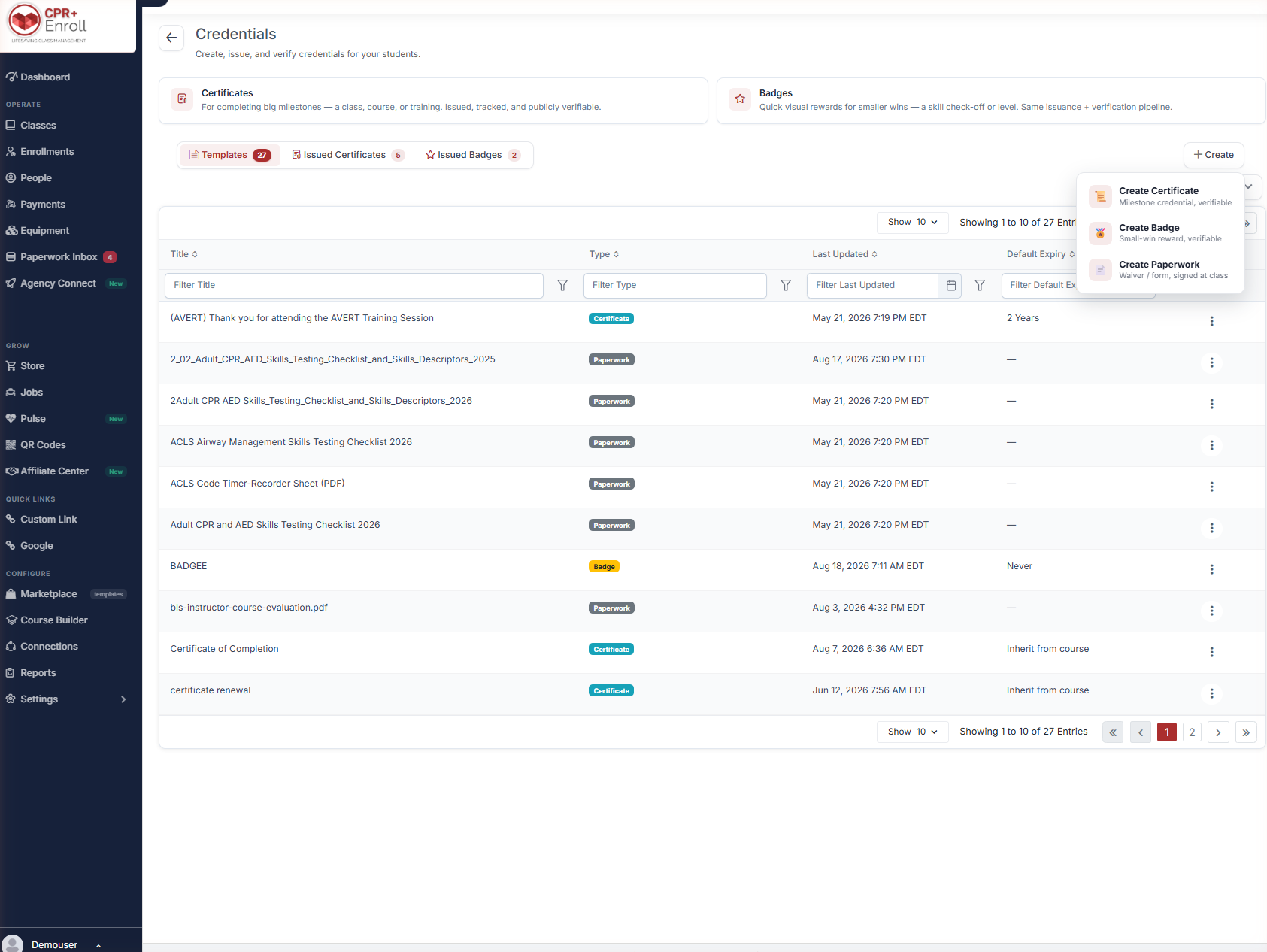
Task: Sort by Last Updated column
Action: click(844, 254)
